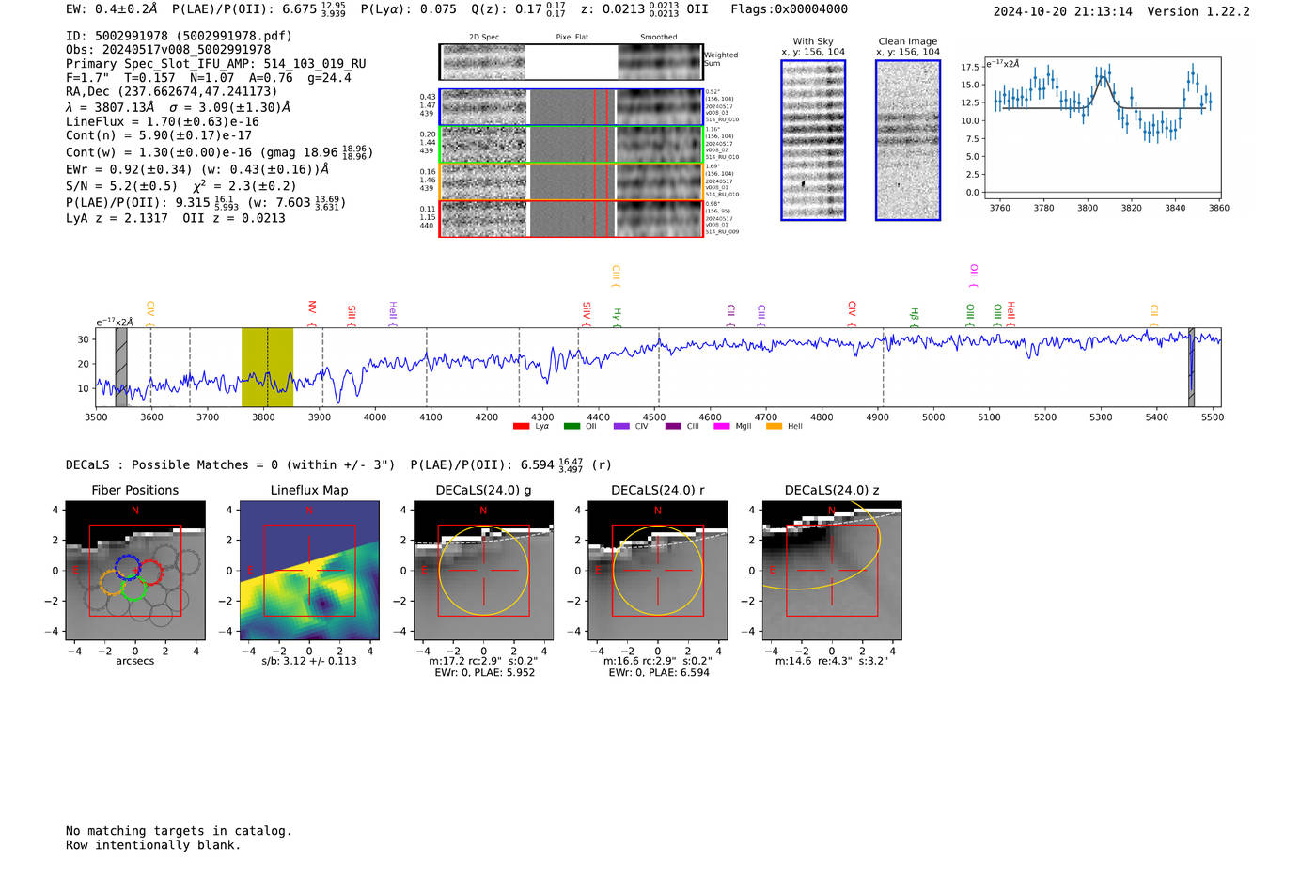Click 'No matching targets in catalog.' text
This screenshot has height=896, width=1316.
point(179,831)
